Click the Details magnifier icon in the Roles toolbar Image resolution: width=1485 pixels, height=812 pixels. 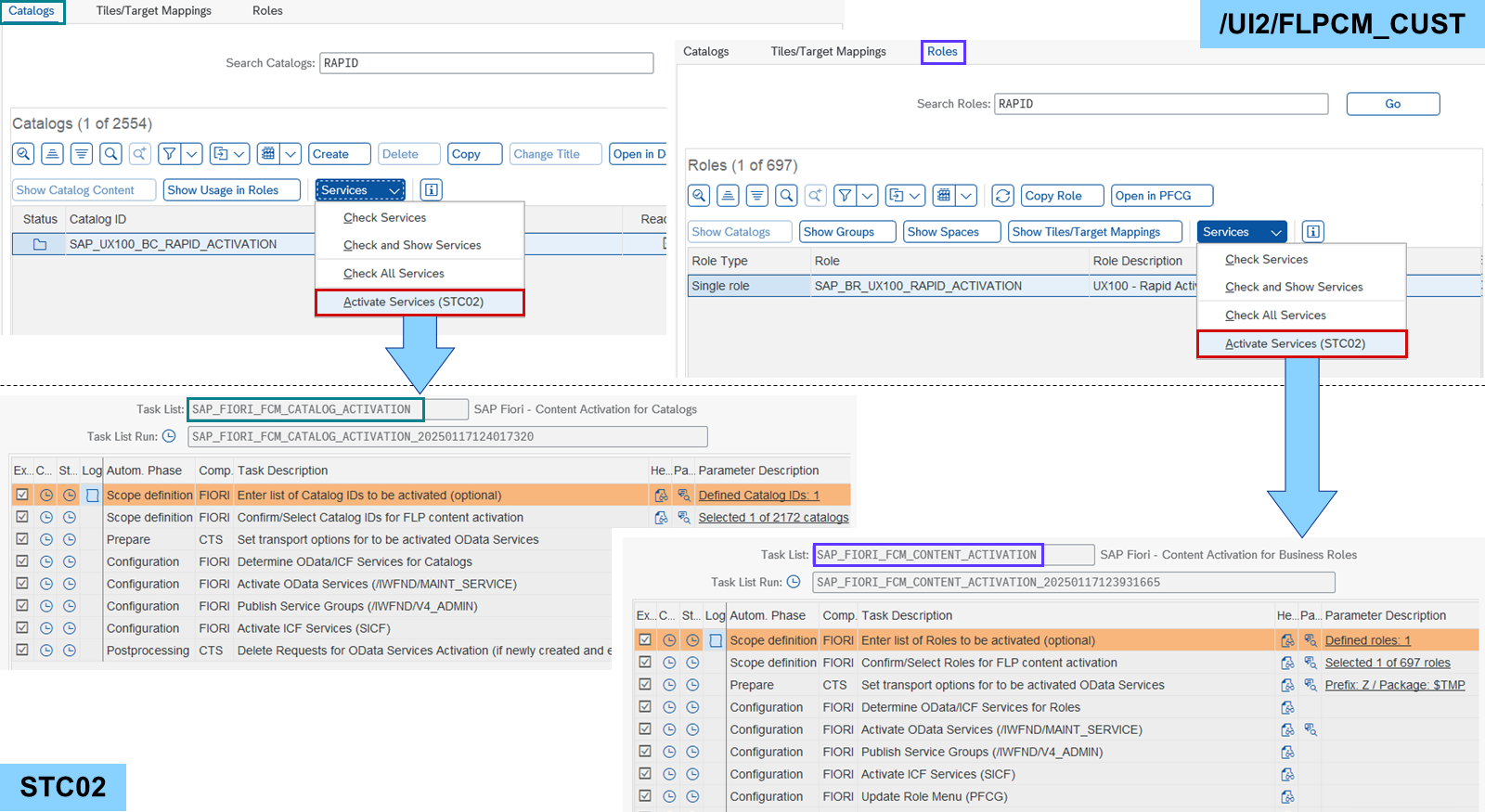[699, 196]
